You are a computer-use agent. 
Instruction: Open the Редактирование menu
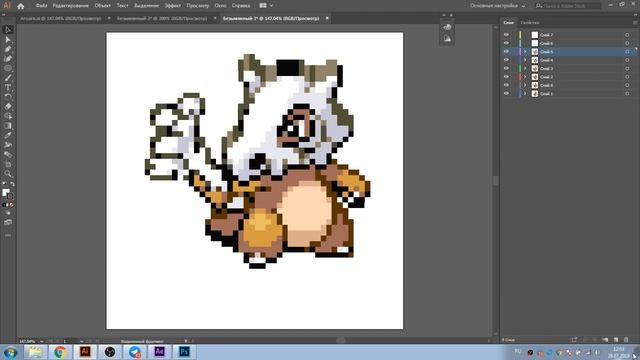pos(71,6)
